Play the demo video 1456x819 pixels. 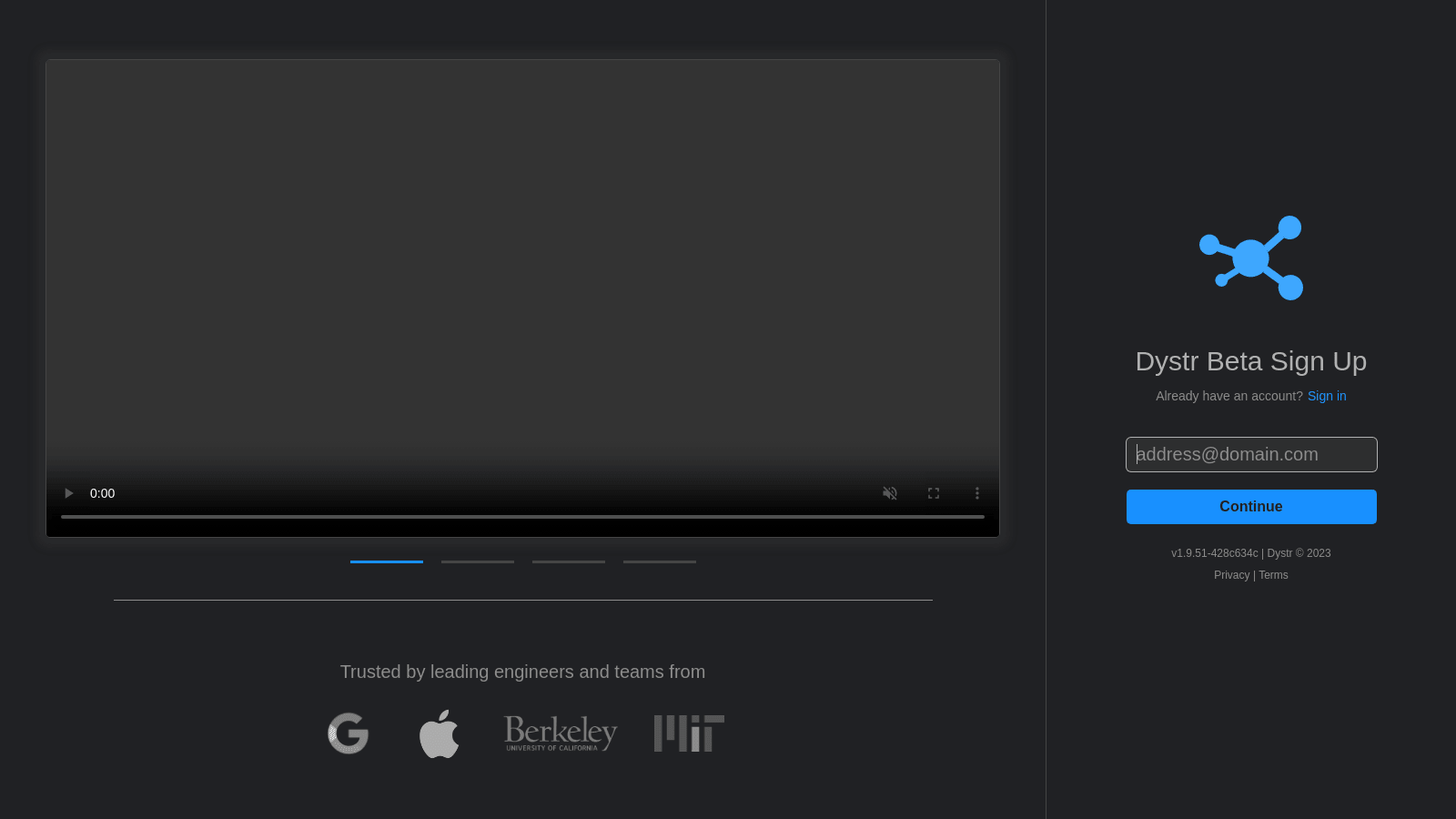tap(68, 493)
